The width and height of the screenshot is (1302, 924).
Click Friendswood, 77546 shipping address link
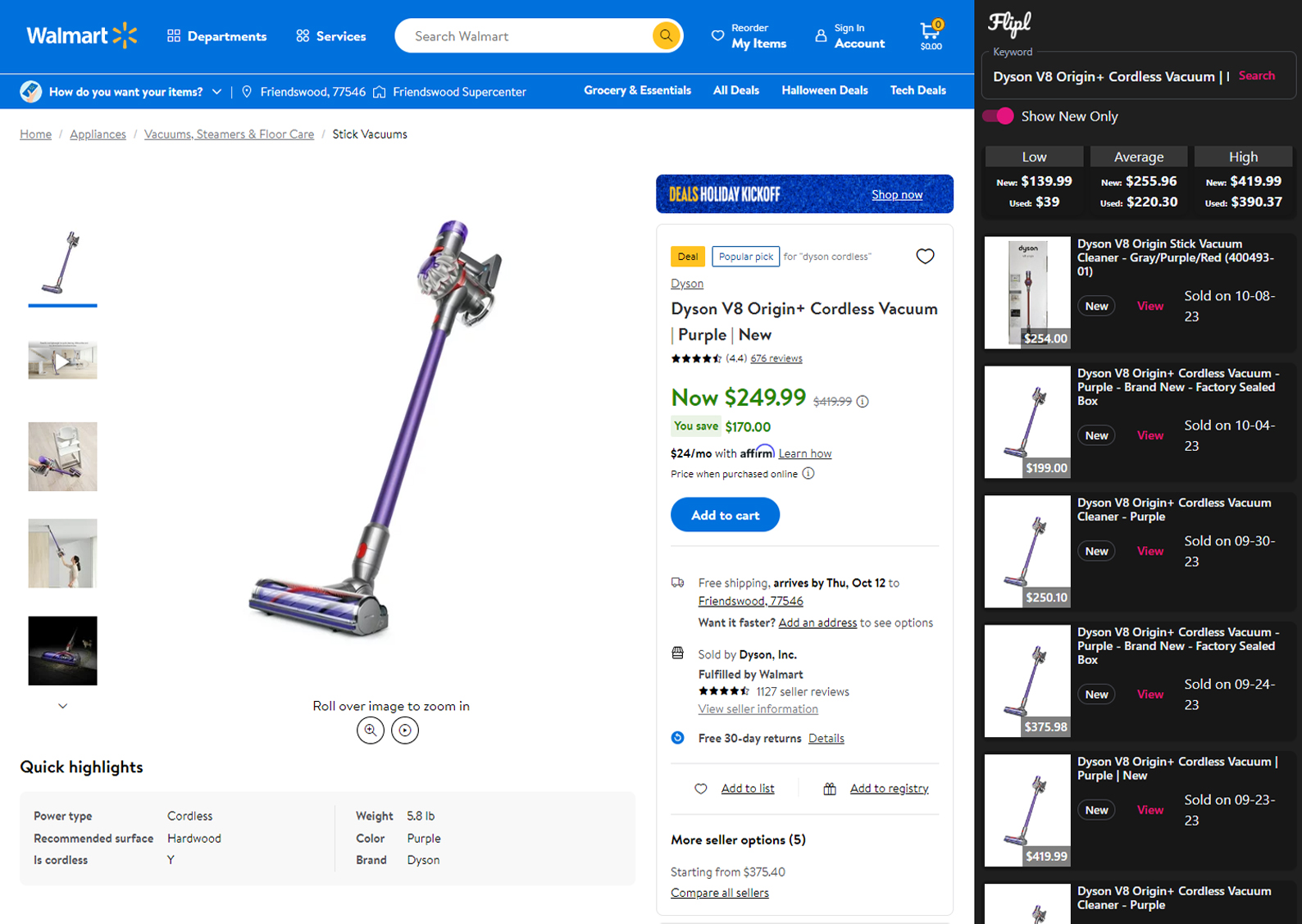click(x=750, y=601)
